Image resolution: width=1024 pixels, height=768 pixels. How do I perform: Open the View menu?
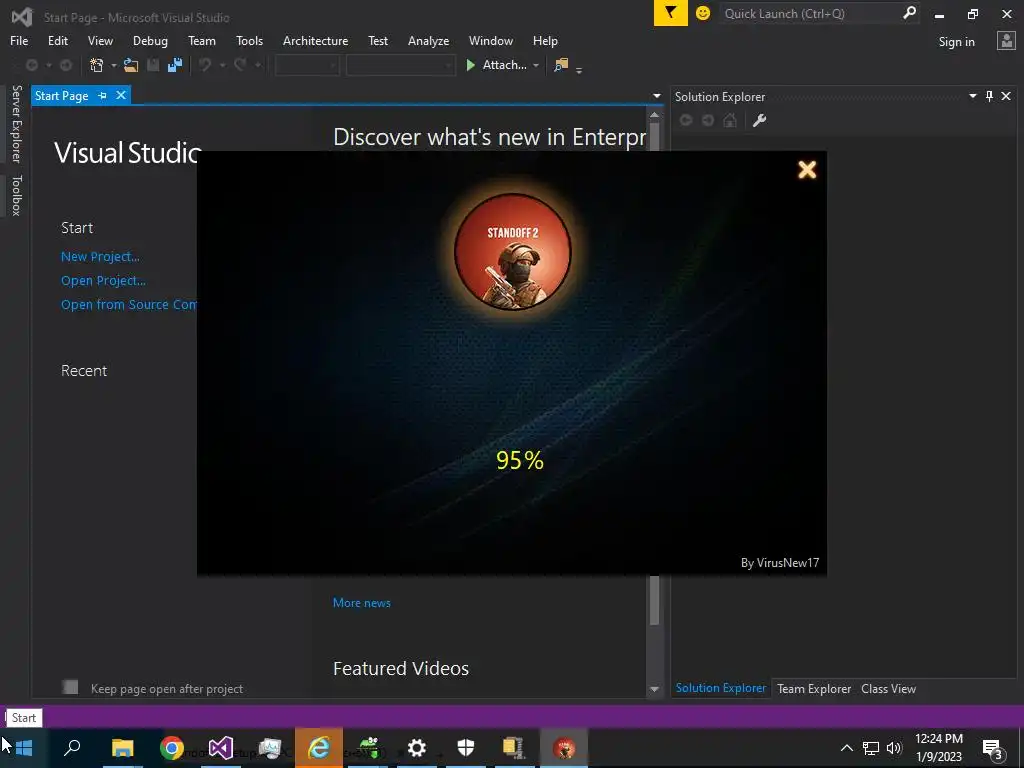point(100,40)
